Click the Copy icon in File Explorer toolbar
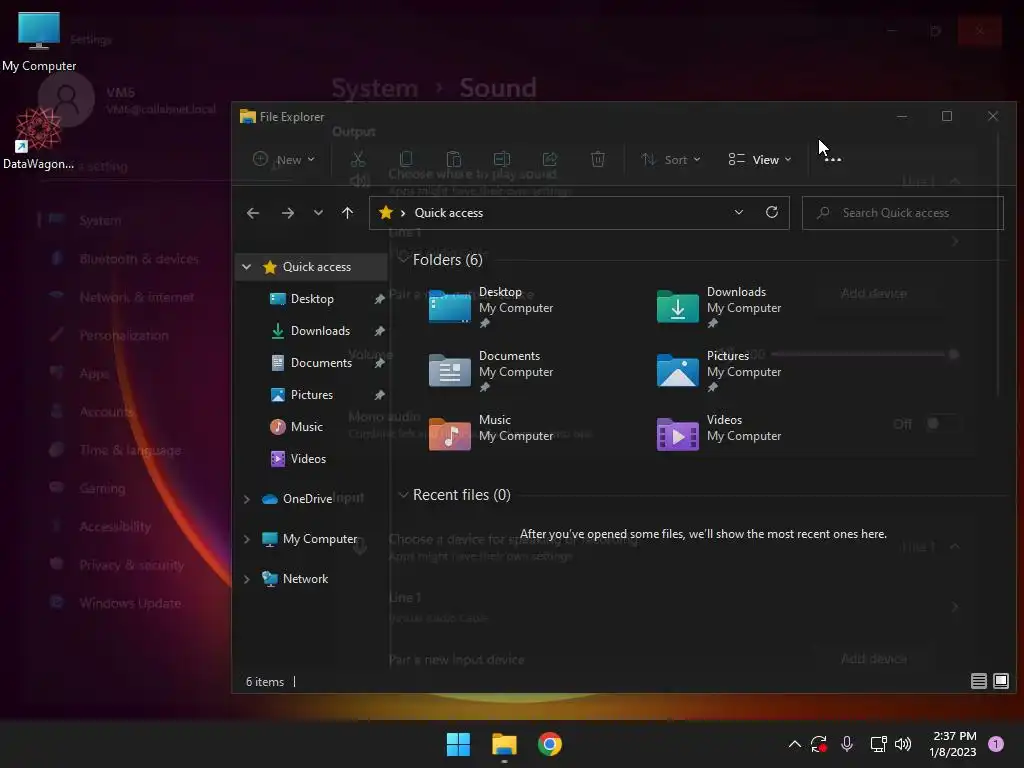The width and height of the screenshot is (1024, 768). coord(406,159)
